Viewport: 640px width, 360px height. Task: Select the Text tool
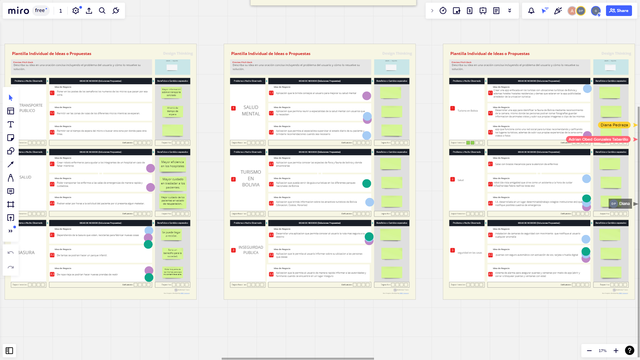(11, 124)
